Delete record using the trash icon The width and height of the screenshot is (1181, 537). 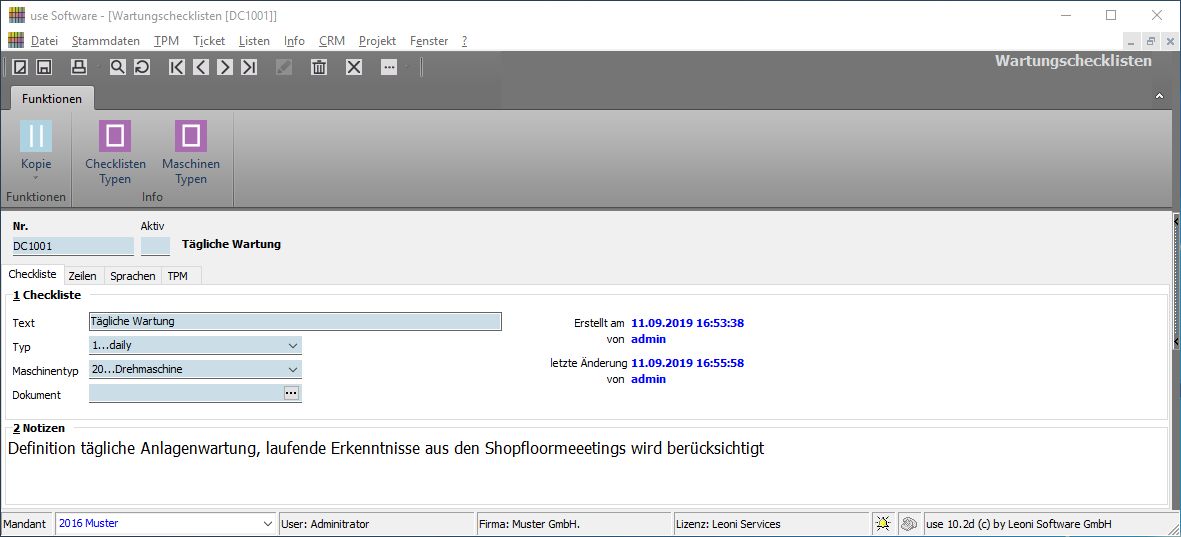(x=319, y=67)
